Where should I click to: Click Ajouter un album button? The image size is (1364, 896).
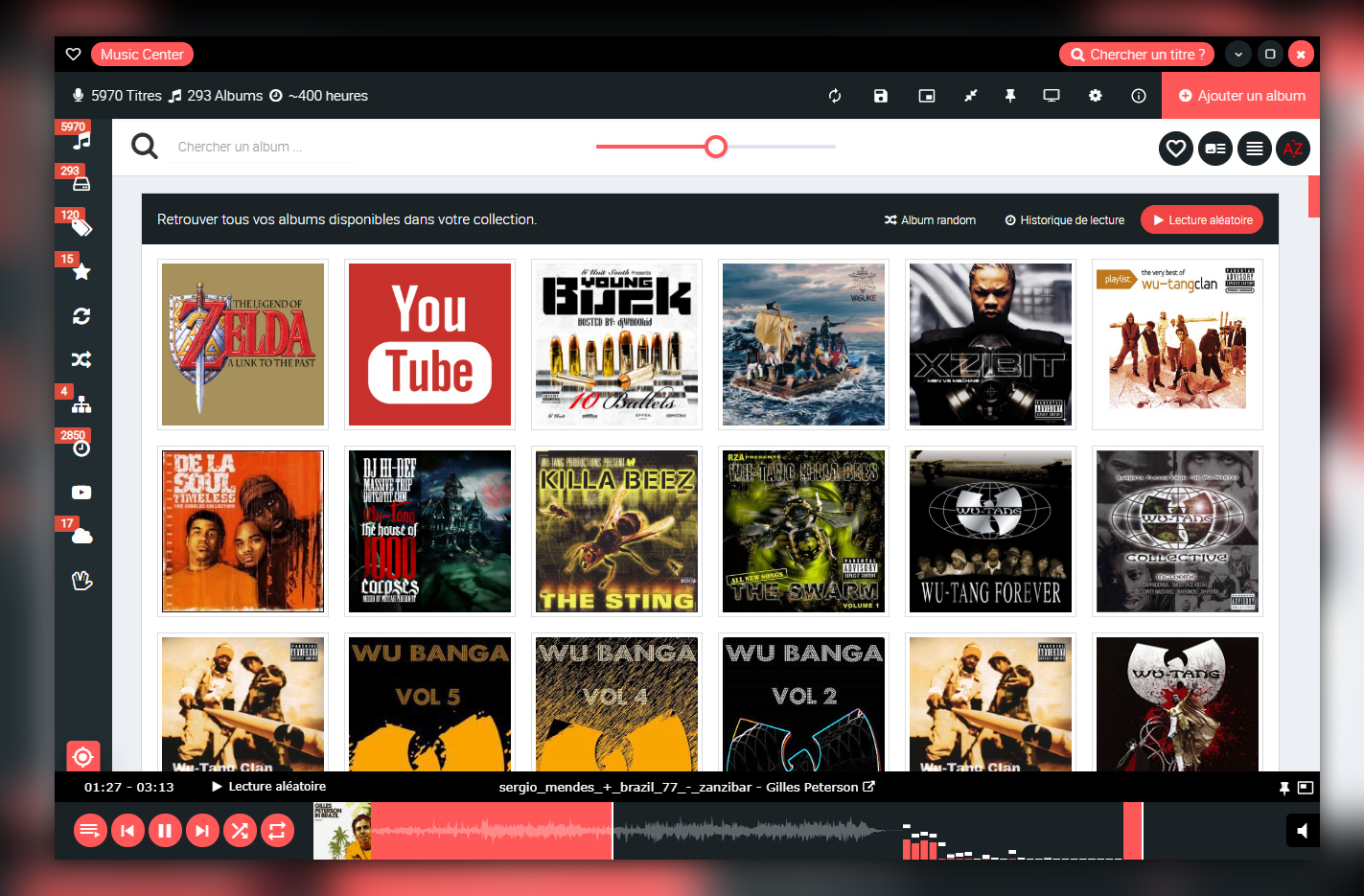(1241, 96)
